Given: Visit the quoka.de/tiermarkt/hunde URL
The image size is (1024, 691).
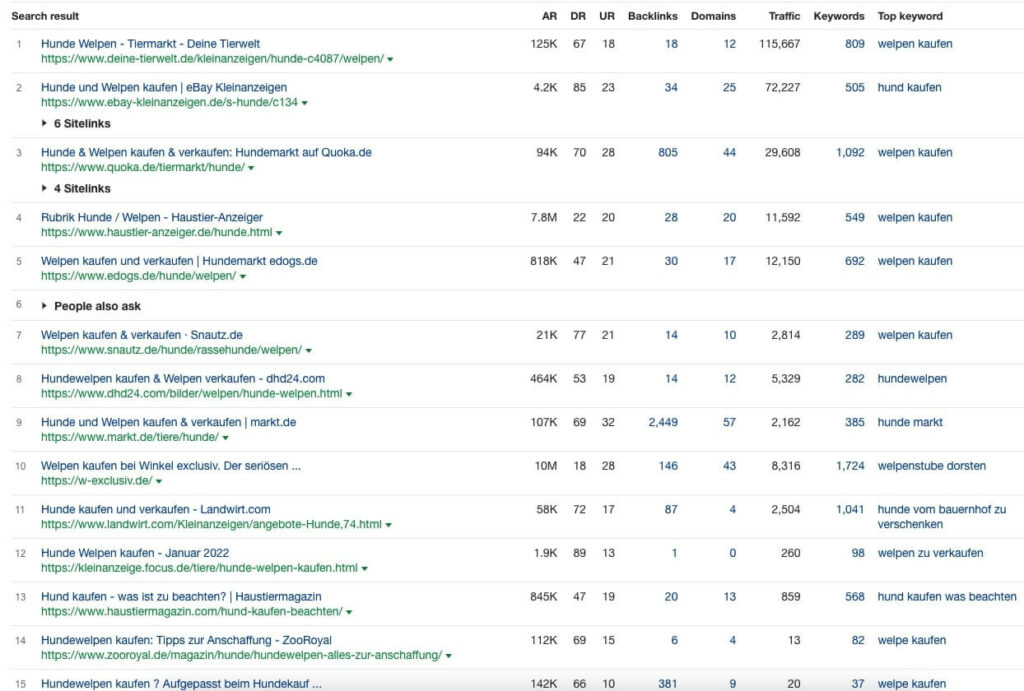Looking at the screenshot, I should click(142, 167).
